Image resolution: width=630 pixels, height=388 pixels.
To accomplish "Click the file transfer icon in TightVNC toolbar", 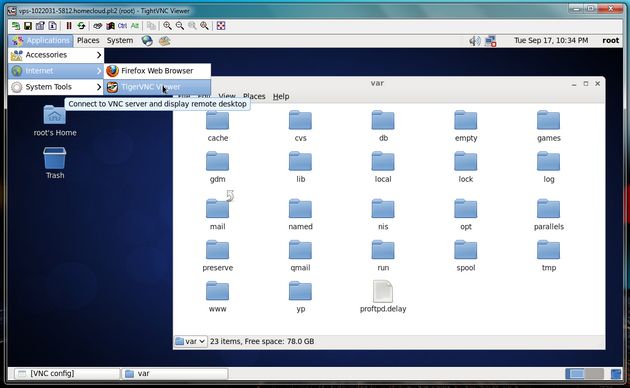I will pos(151,26).
